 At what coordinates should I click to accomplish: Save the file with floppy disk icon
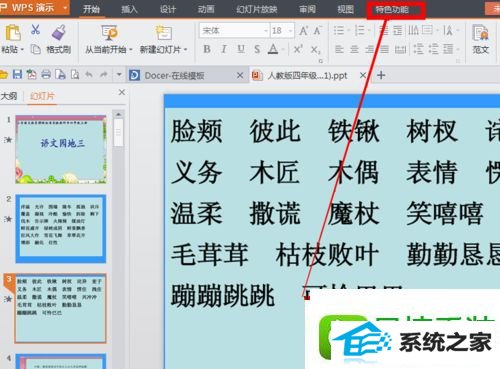pos(17,74)
